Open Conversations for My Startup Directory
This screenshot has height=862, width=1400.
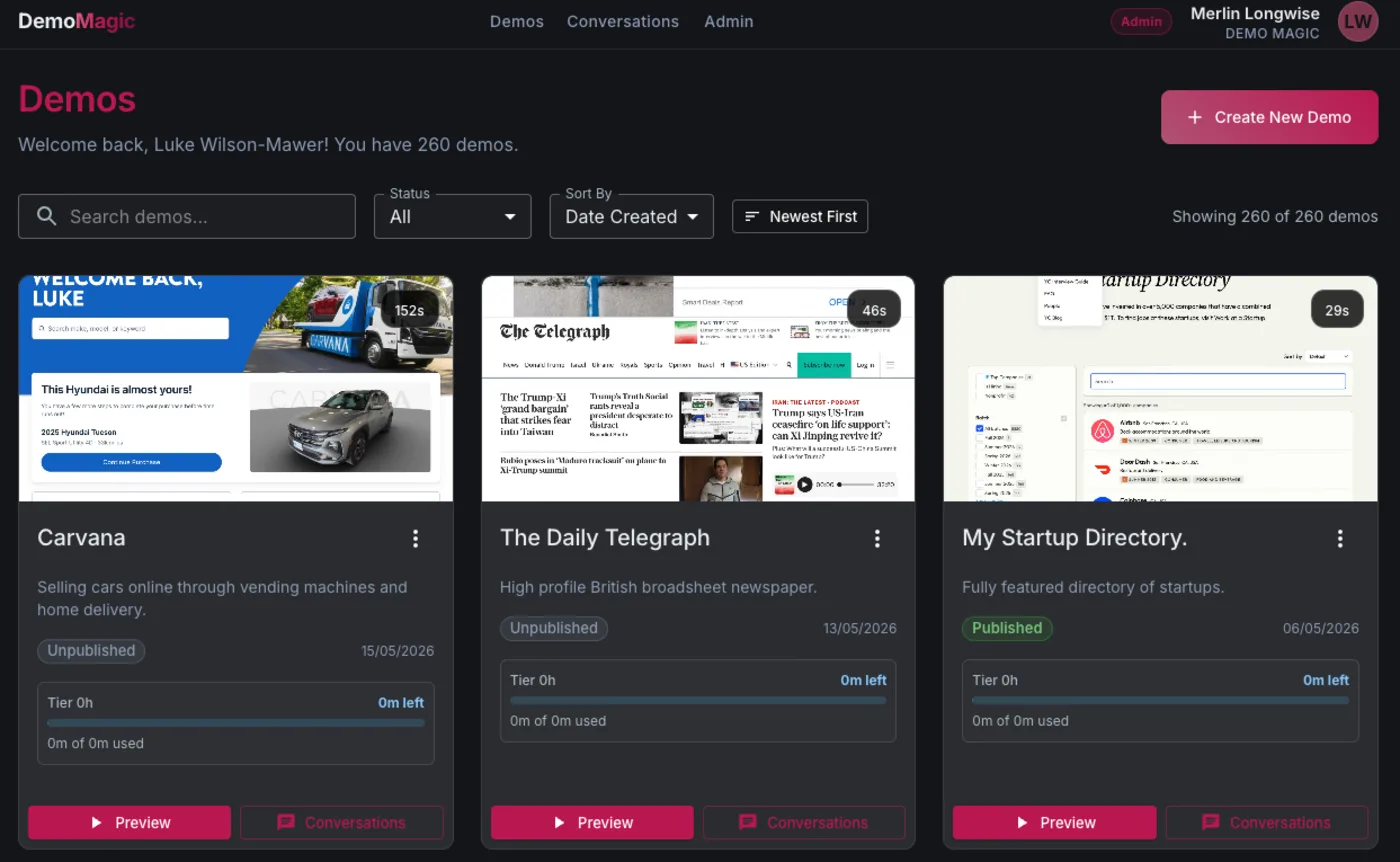click(1267, 822)
